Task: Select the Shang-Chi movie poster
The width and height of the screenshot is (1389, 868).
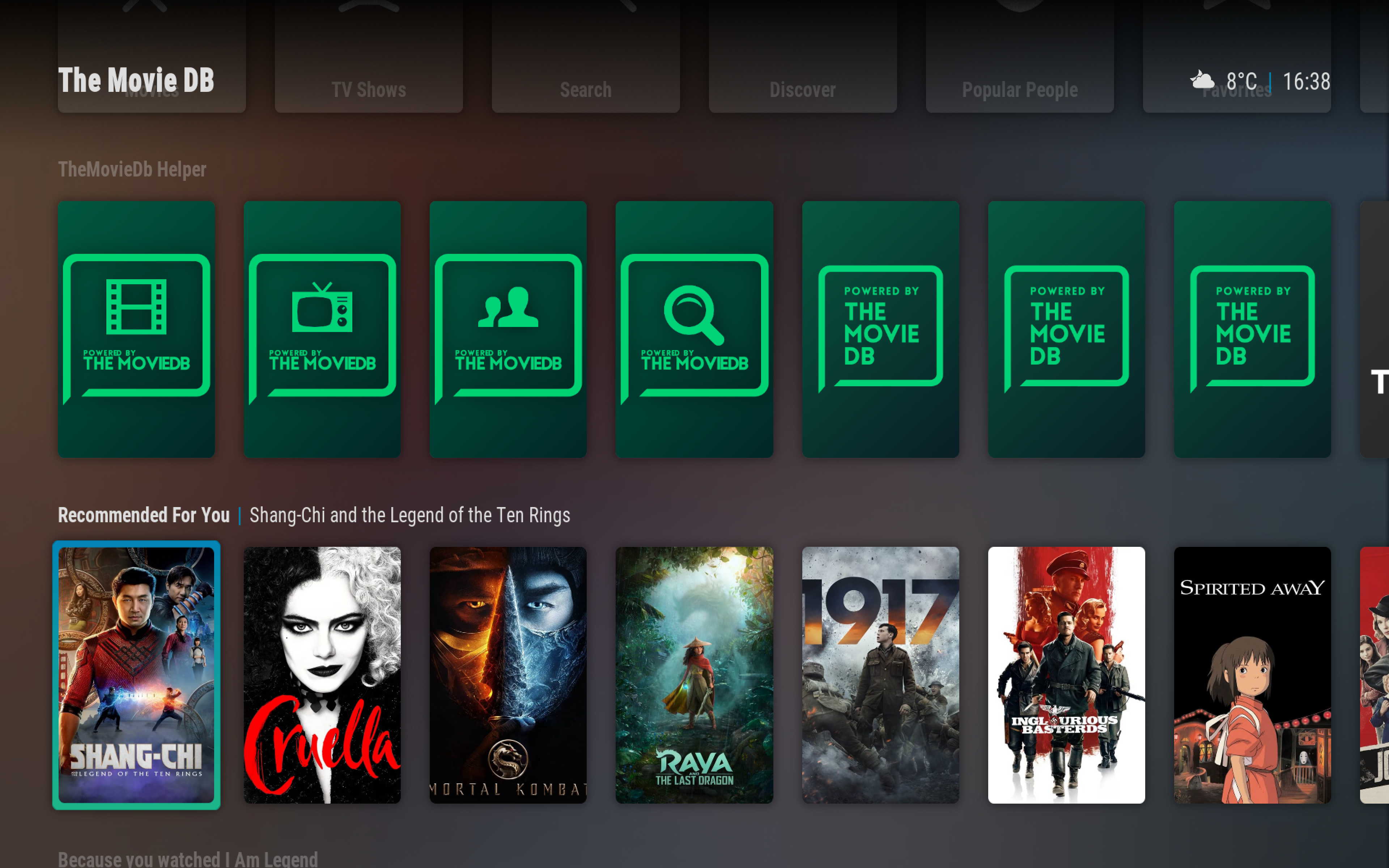Action: click(136, 675)
